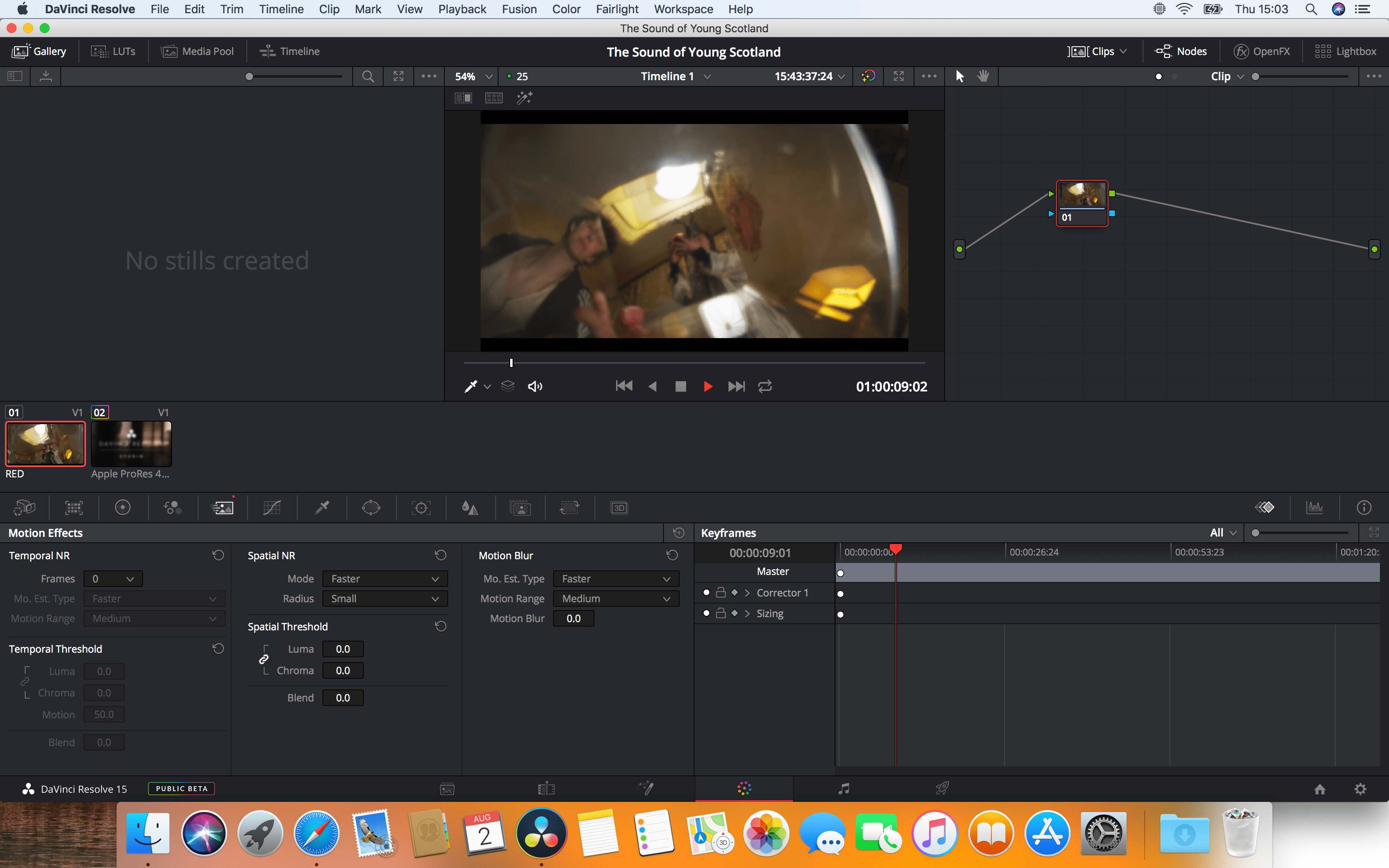Click the Keyframes zoom slider handle
The width and height of the screenshot is (1389, 868).
tap(1255, 533)
